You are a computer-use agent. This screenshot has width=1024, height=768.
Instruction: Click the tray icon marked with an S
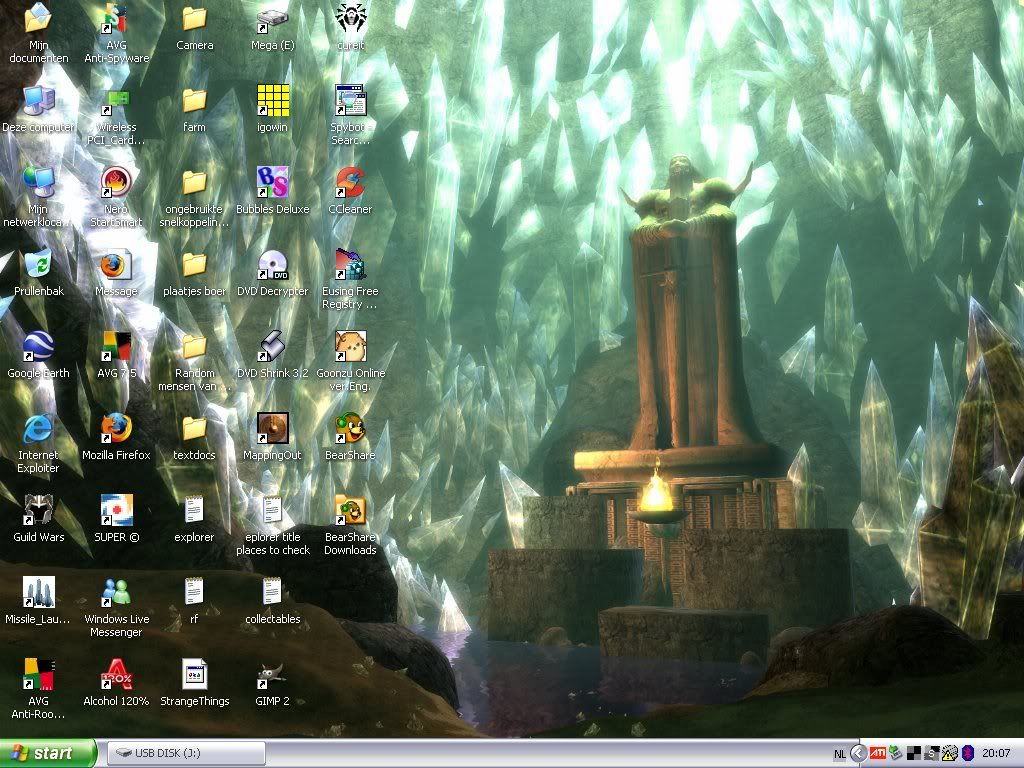(x=932, y=754)
